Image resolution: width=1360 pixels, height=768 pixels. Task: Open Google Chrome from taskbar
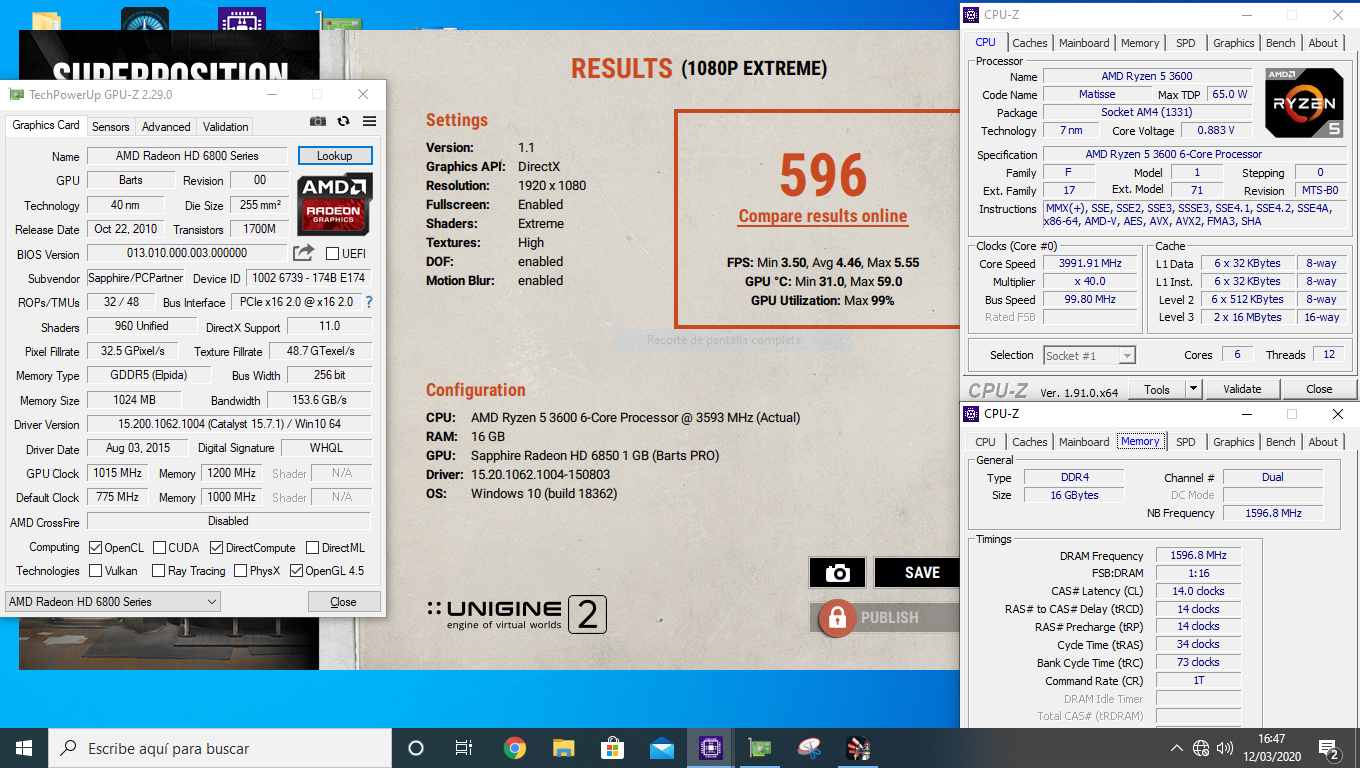(515, 748)
